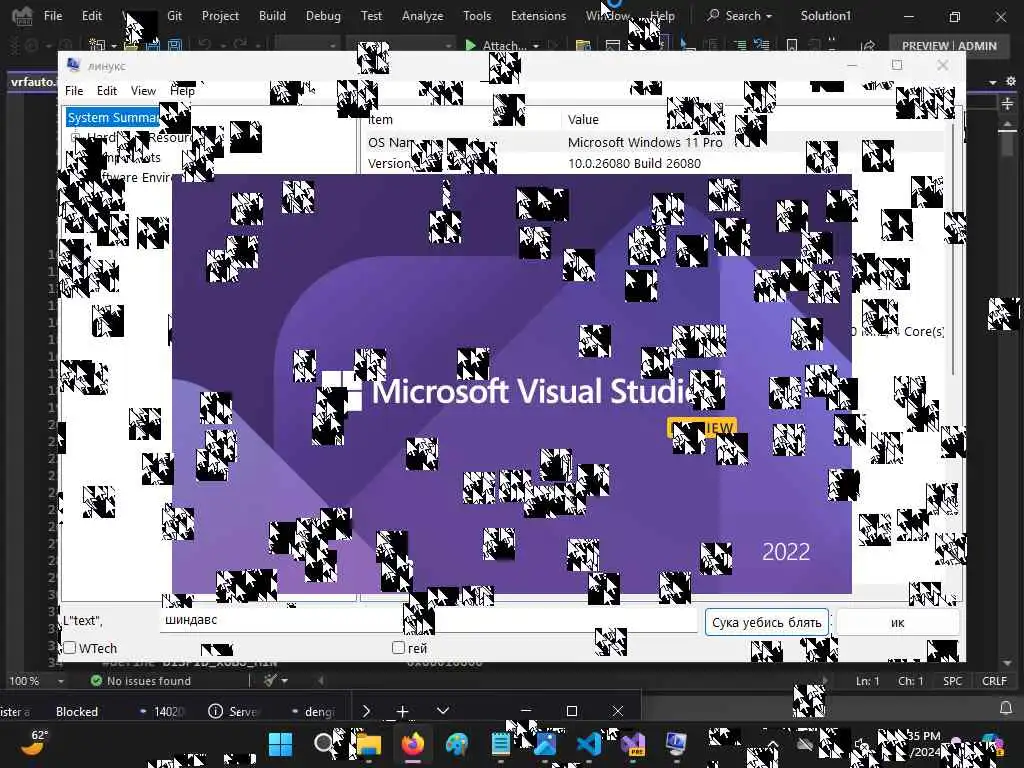Open the weather widget showing 62°
The height and width of the screenshot is (768, 1024).
[x=33, y=743]
